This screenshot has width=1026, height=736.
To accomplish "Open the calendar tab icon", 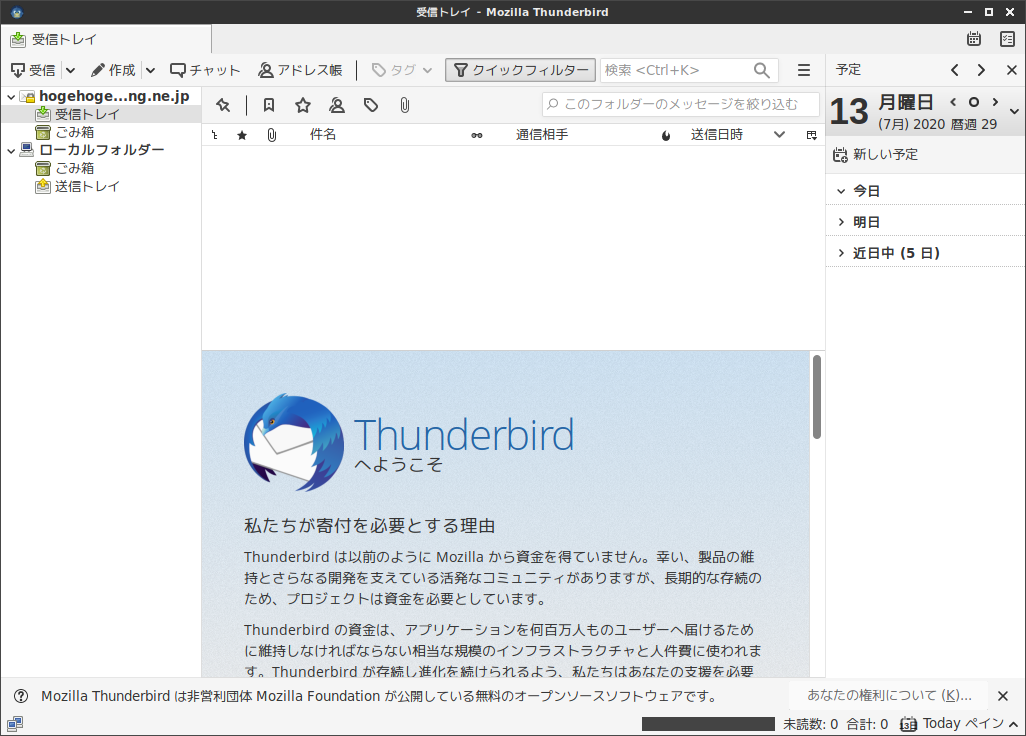I will pyautogui.click(x=974, y=39).
